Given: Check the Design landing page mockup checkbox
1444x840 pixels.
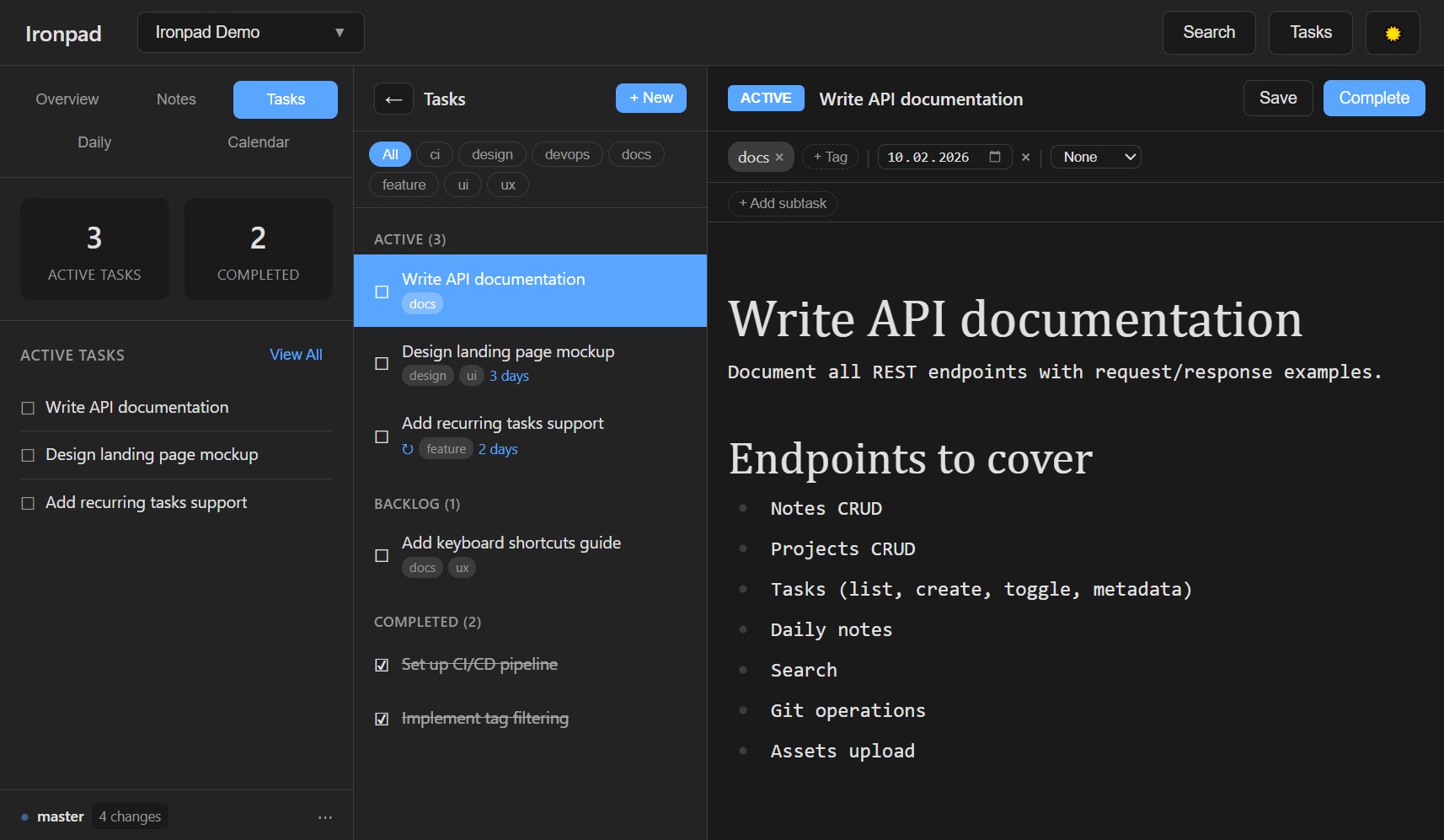Looking at the screenshot, I should (x=382, y=364).
